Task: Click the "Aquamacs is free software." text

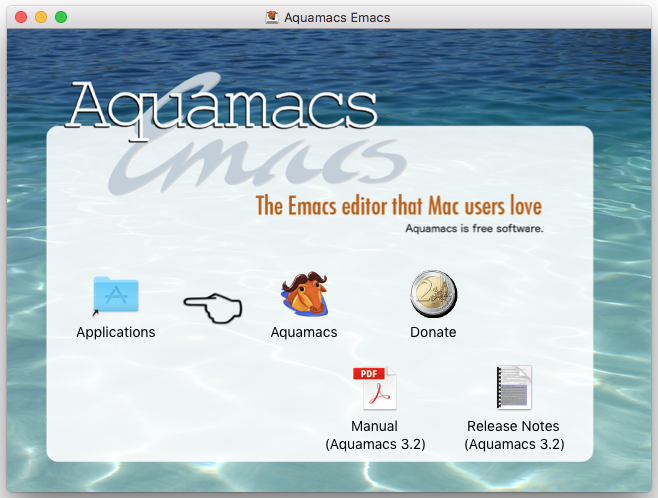Action: pyautogui.click(x=474, y=228)
